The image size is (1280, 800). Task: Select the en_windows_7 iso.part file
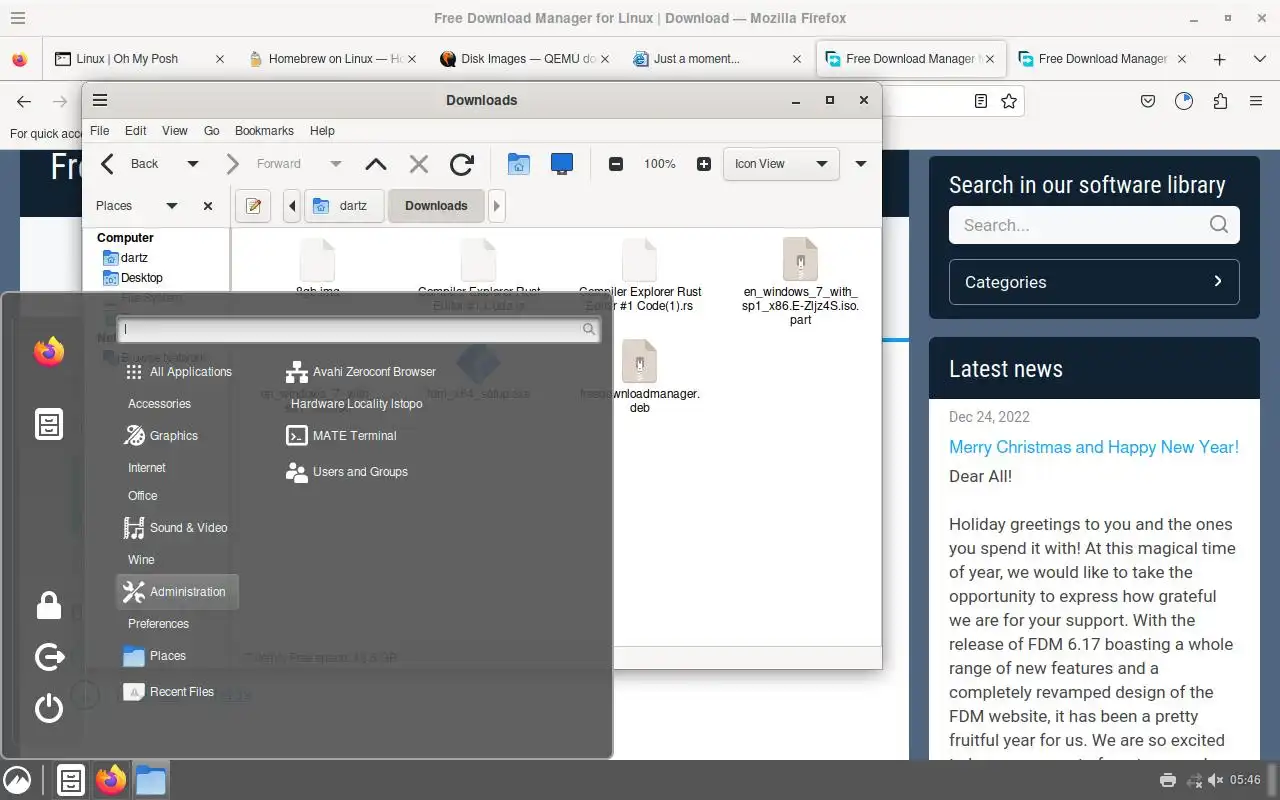pyautogui.click(x=800, y=282)
